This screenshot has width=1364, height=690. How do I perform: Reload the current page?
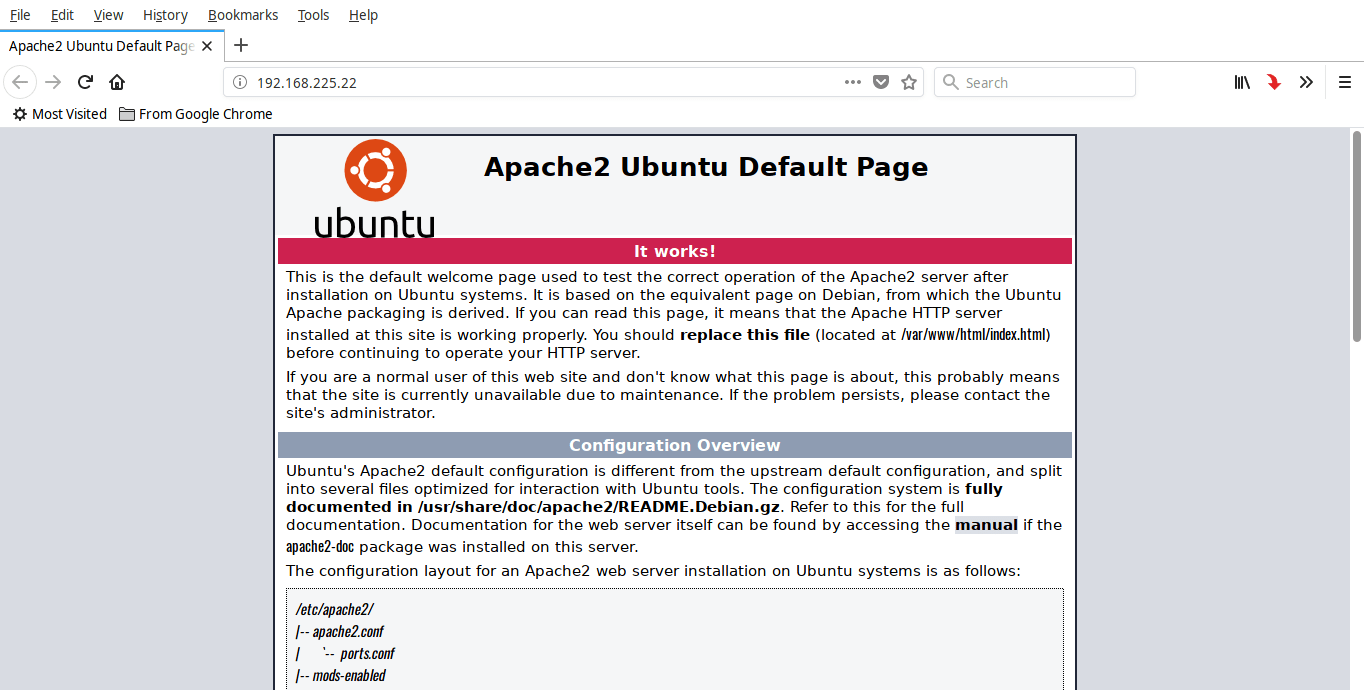(x=84, y=82)
